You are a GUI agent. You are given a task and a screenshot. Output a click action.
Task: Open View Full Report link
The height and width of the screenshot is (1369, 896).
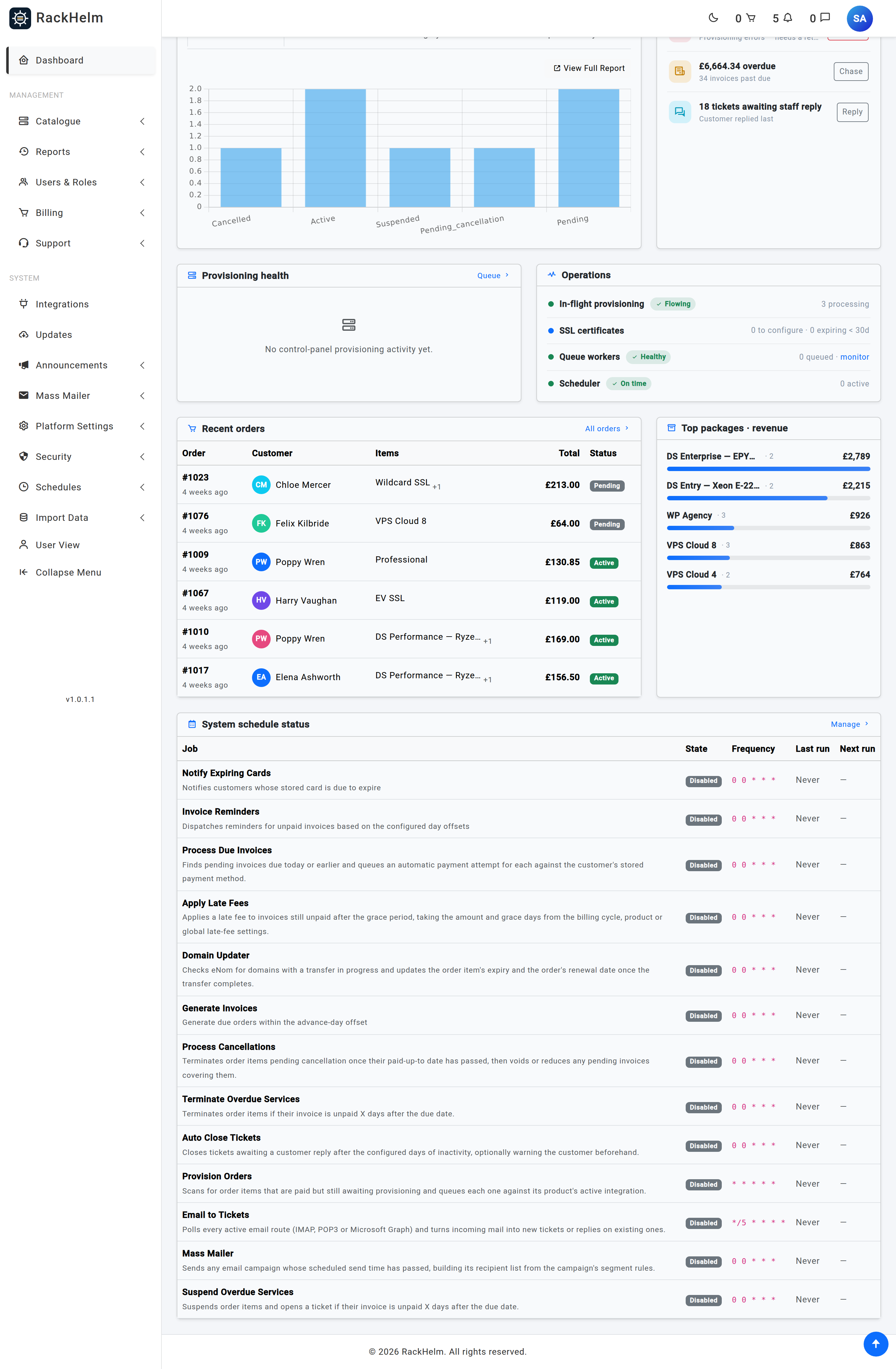[x=589, y=68]
